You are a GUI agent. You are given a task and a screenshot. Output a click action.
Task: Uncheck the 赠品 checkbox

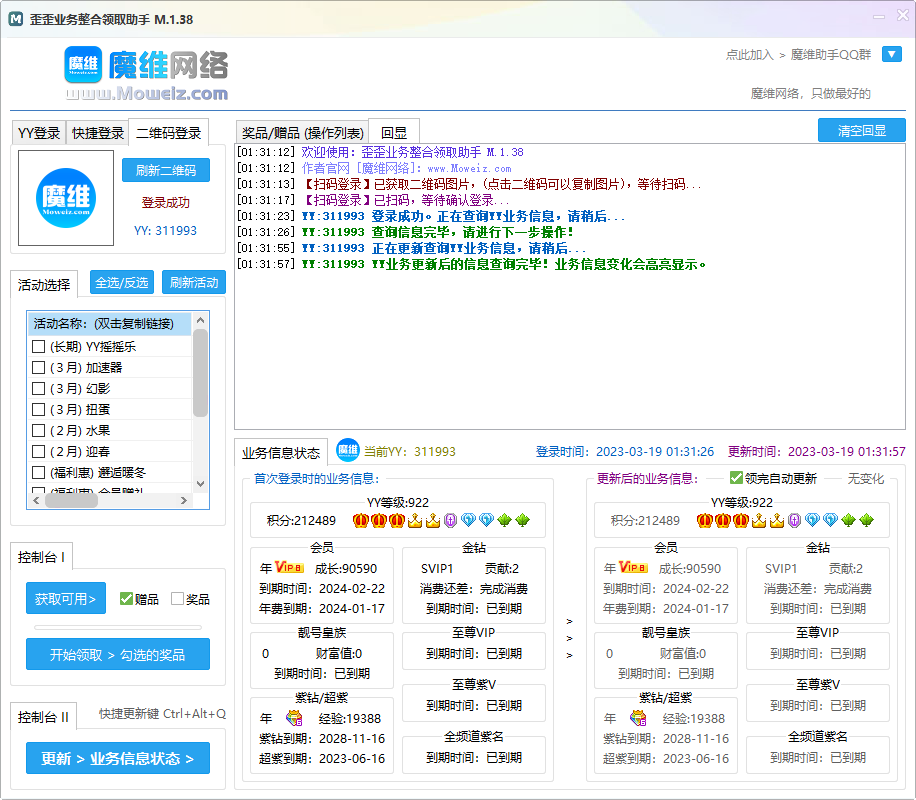[x=126, y=598]
